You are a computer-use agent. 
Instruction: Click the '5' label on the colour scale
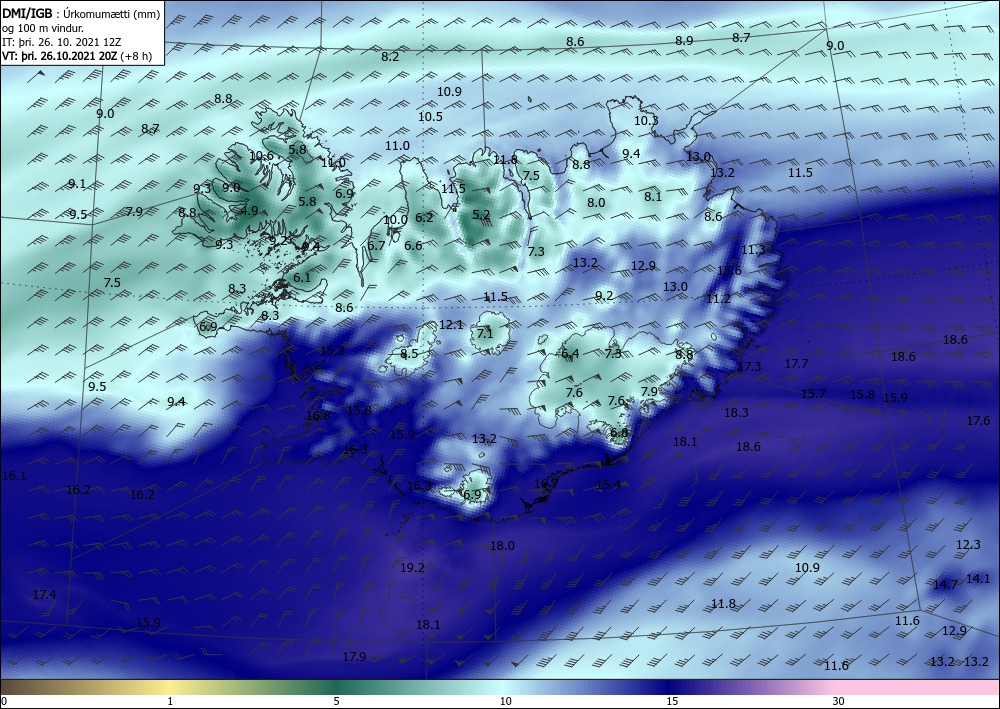point(336,702)
